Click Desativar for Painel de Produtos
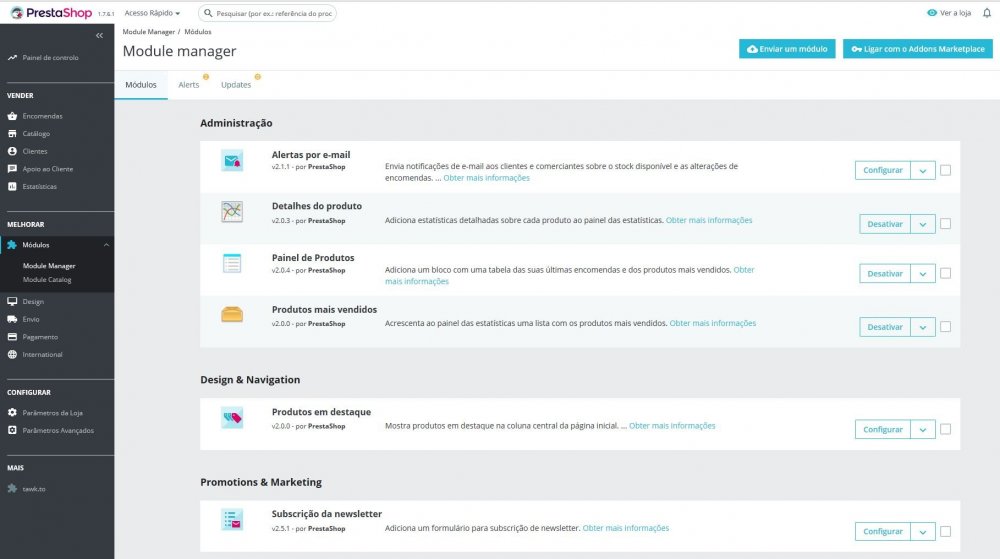The width and height of the screenshot is (1000, 559). 885,273
